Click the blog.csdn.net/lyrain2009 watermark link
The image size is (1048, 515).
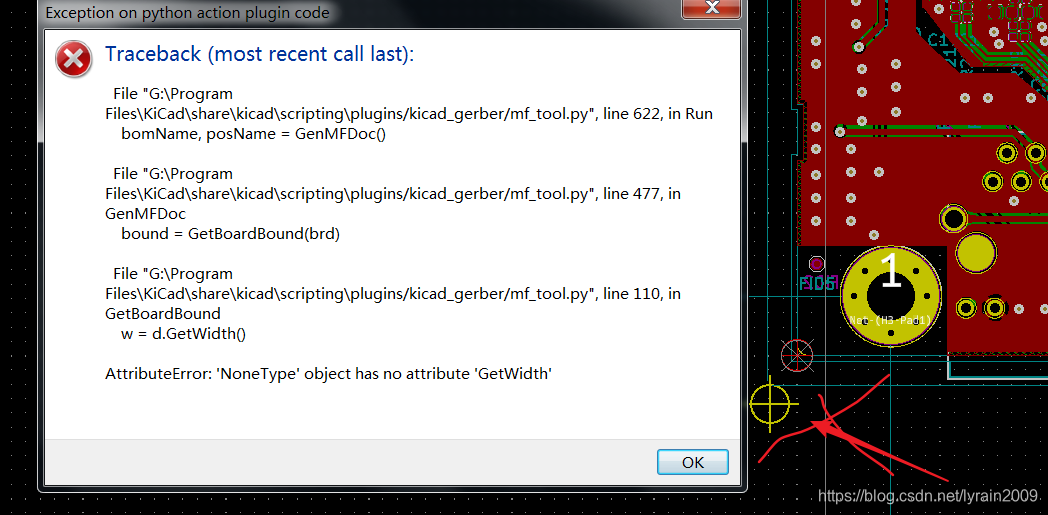(x=928, y=495)
